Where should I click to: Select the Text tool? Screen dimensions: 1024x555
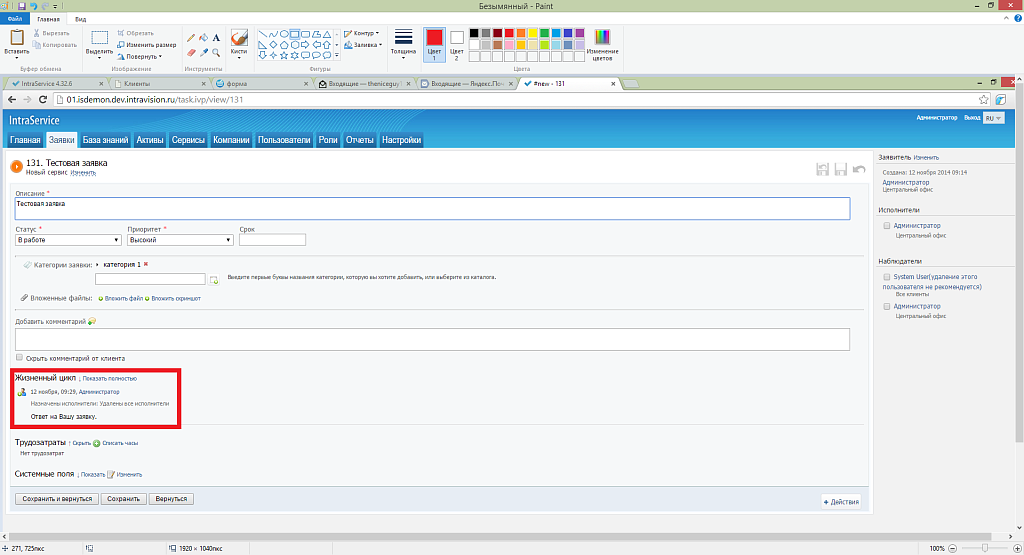216,37
